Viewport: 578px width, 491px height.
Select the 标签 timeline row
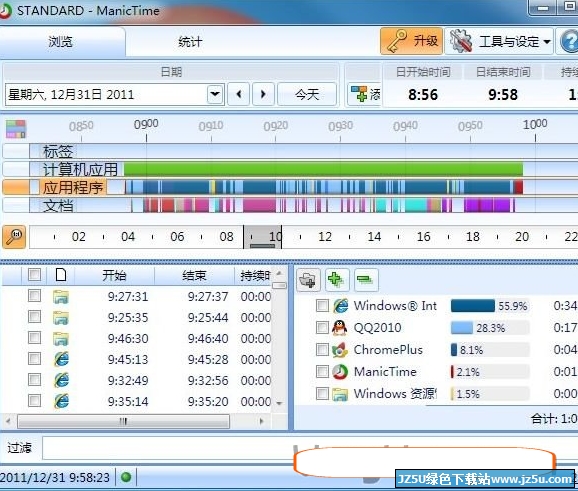pos(58,151)
